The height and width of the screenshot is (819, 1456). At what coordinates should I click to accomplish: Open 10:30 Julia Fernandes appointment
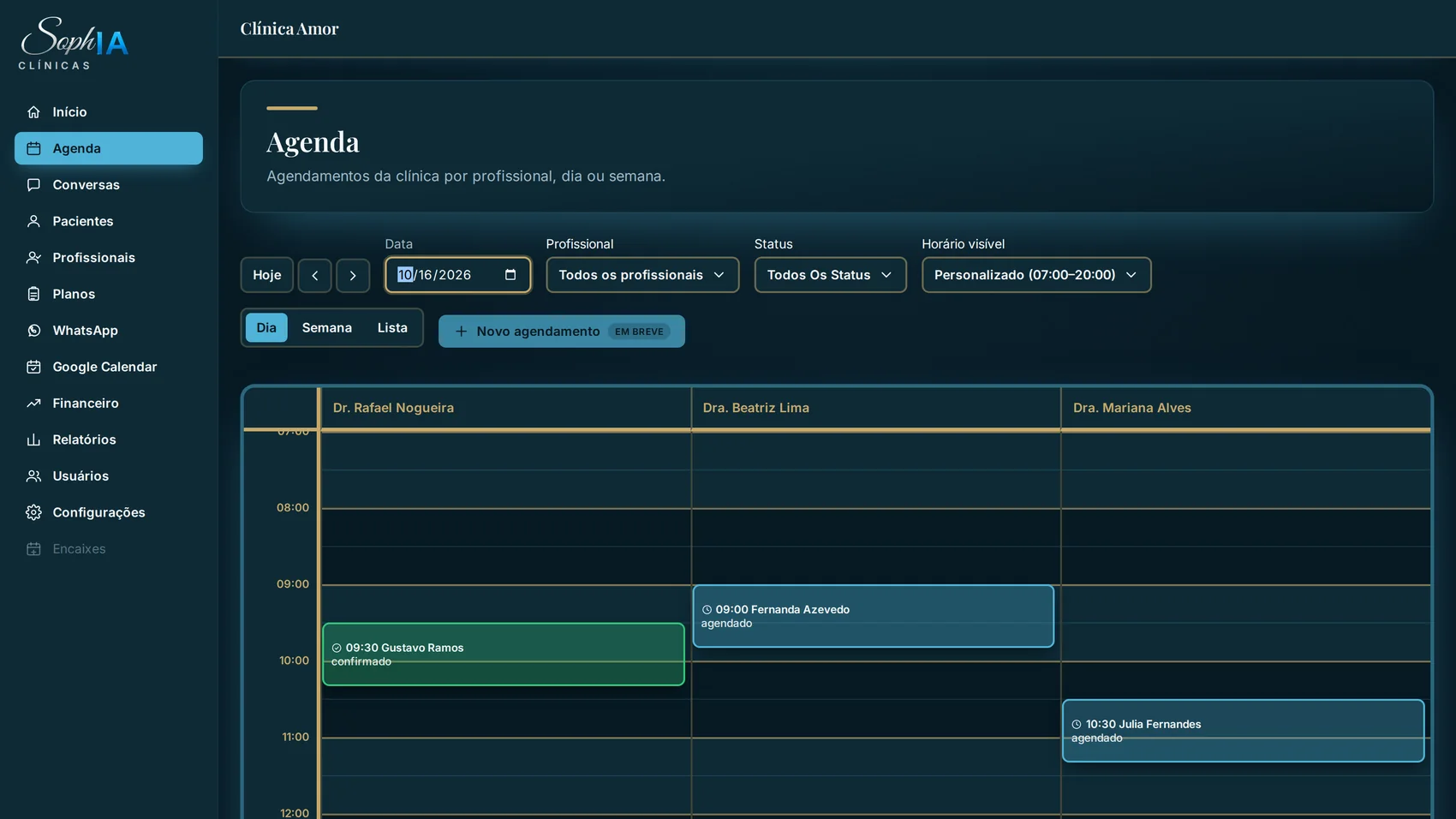point(1244,731)
